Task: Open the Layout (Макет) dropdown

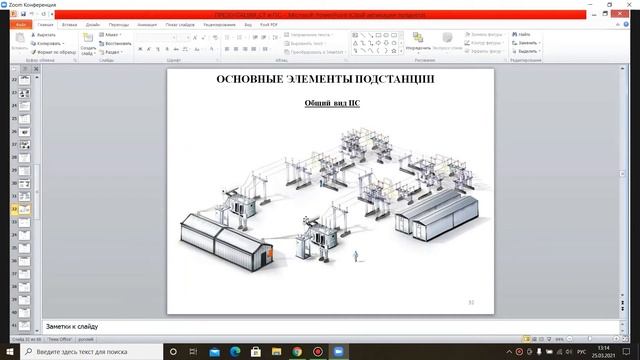Action: [110, 35]
